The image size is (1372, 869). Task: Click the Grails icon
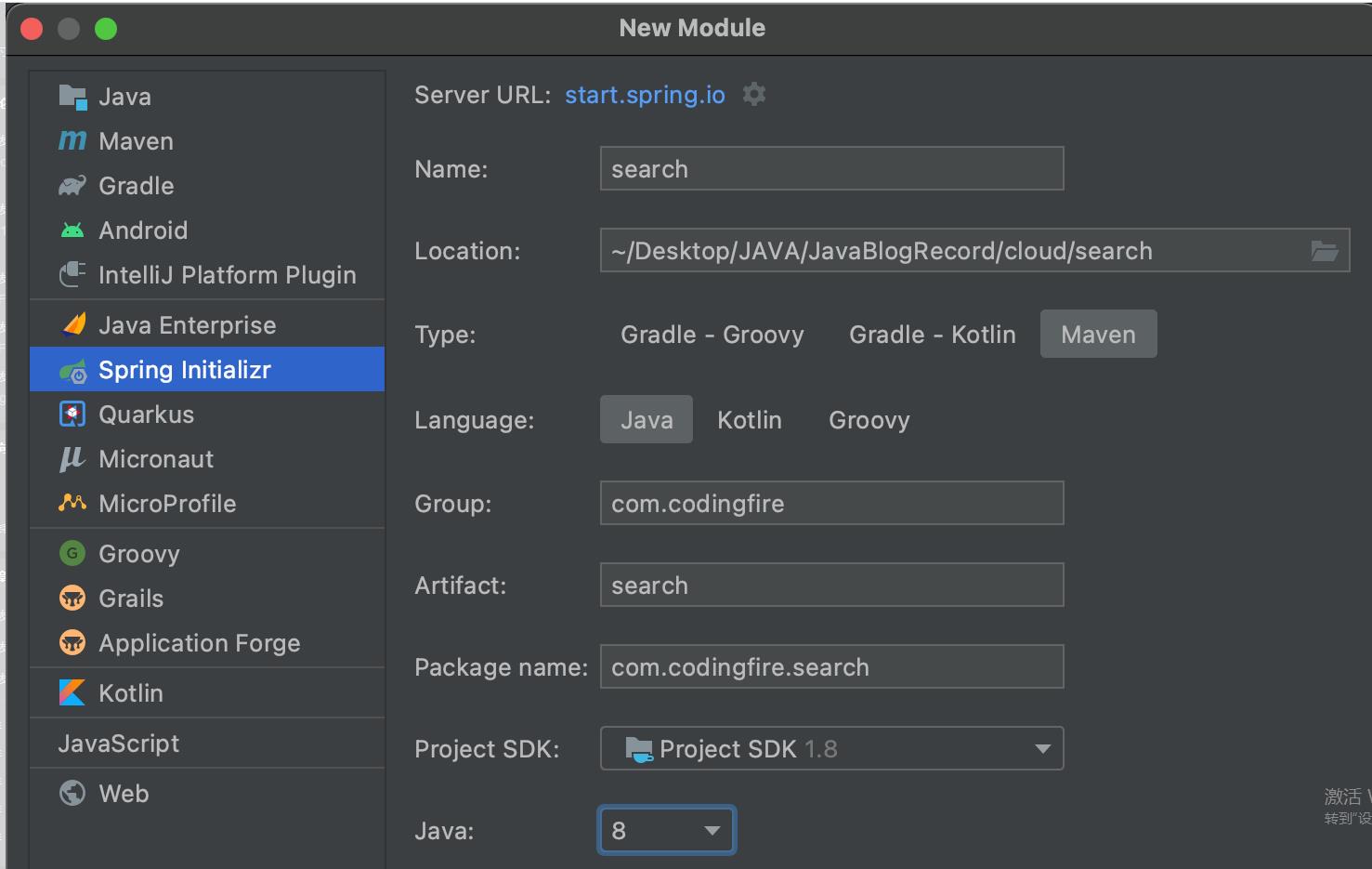[72, 598]
